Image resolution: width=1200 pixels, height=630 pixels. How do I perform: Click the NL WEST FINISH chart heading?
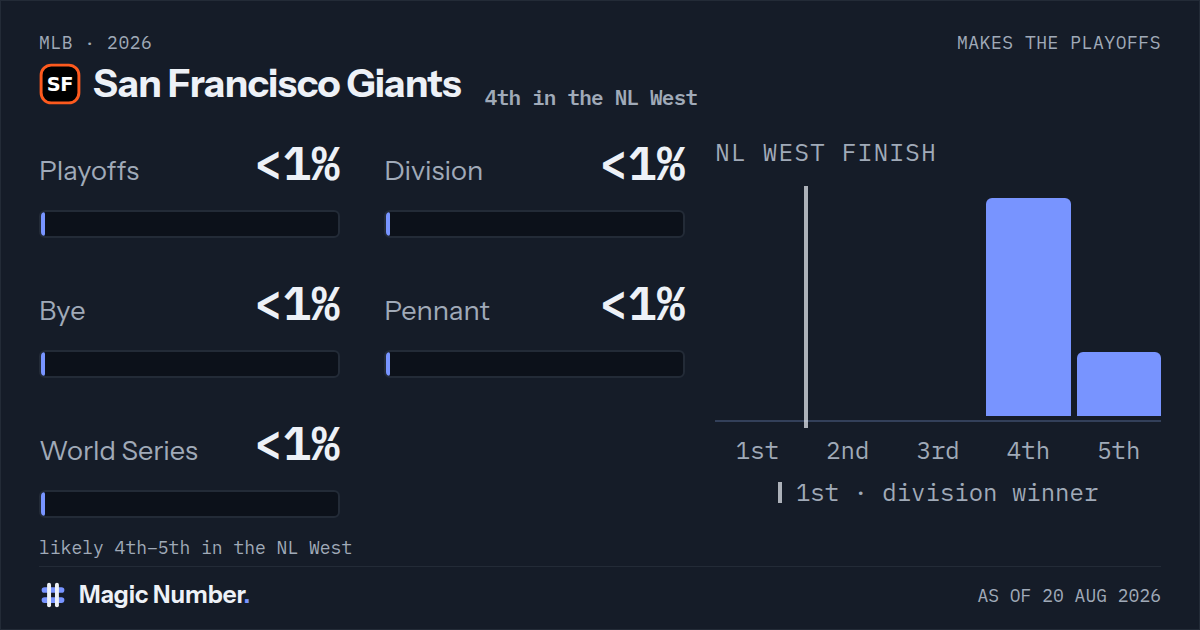826,153
